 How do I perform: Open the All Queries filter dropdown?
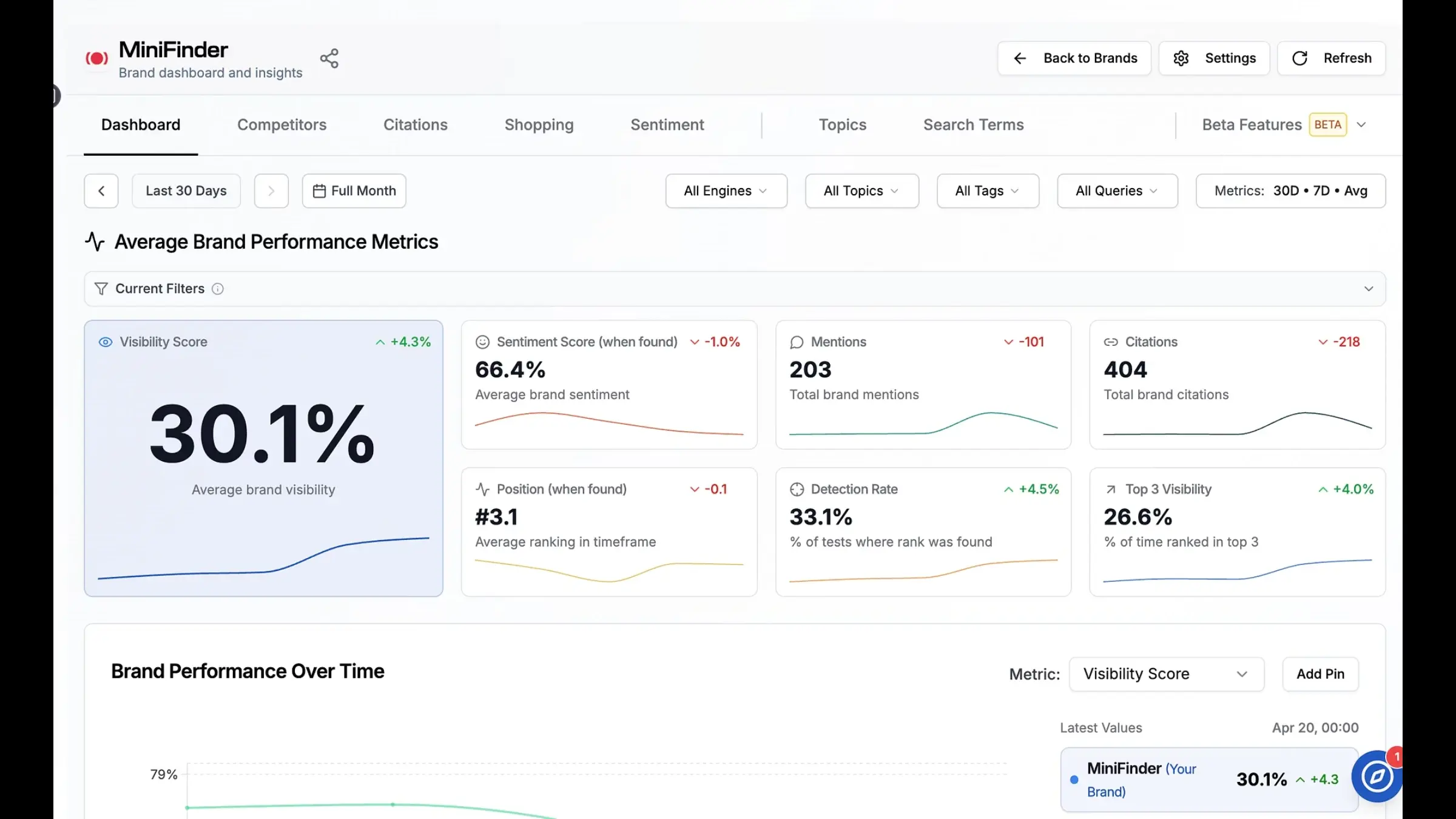point(1117,191)
